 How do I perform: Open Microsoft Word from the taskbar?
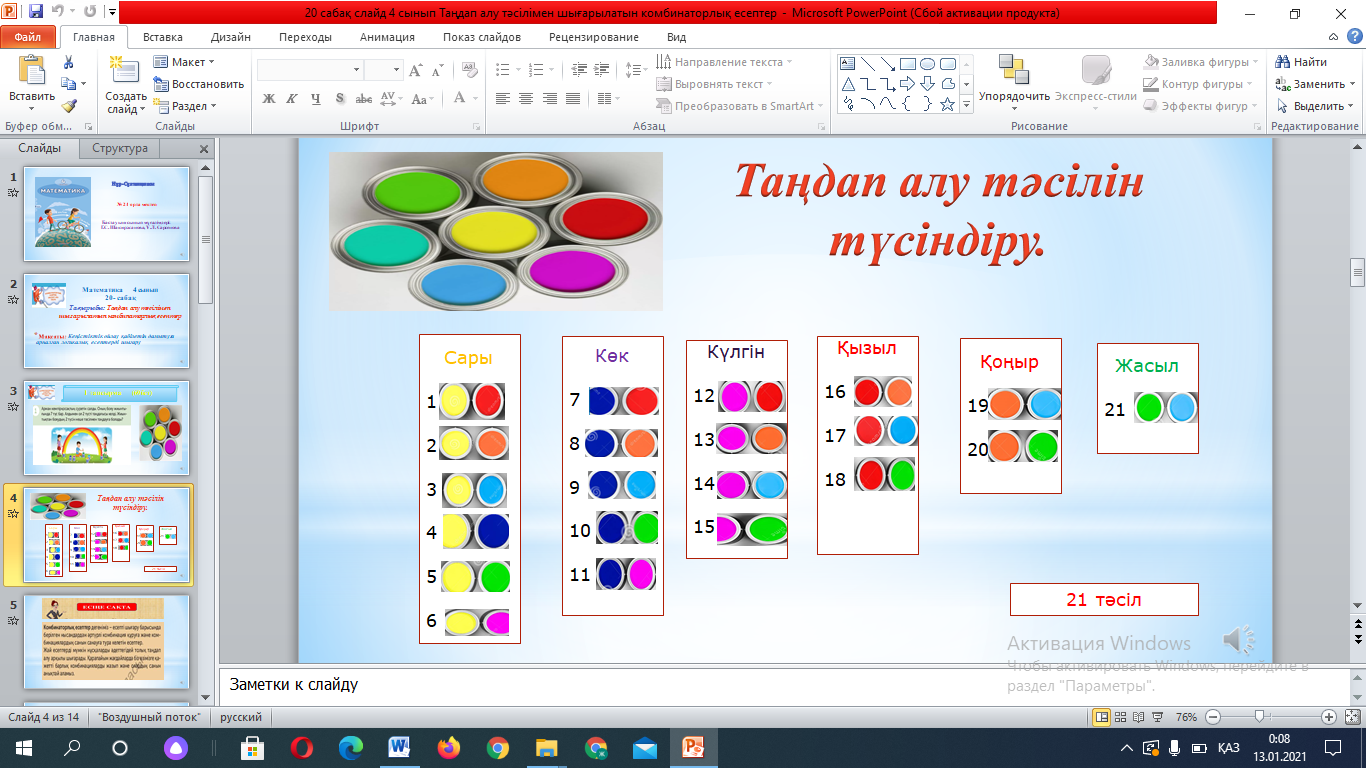point(400,747)
